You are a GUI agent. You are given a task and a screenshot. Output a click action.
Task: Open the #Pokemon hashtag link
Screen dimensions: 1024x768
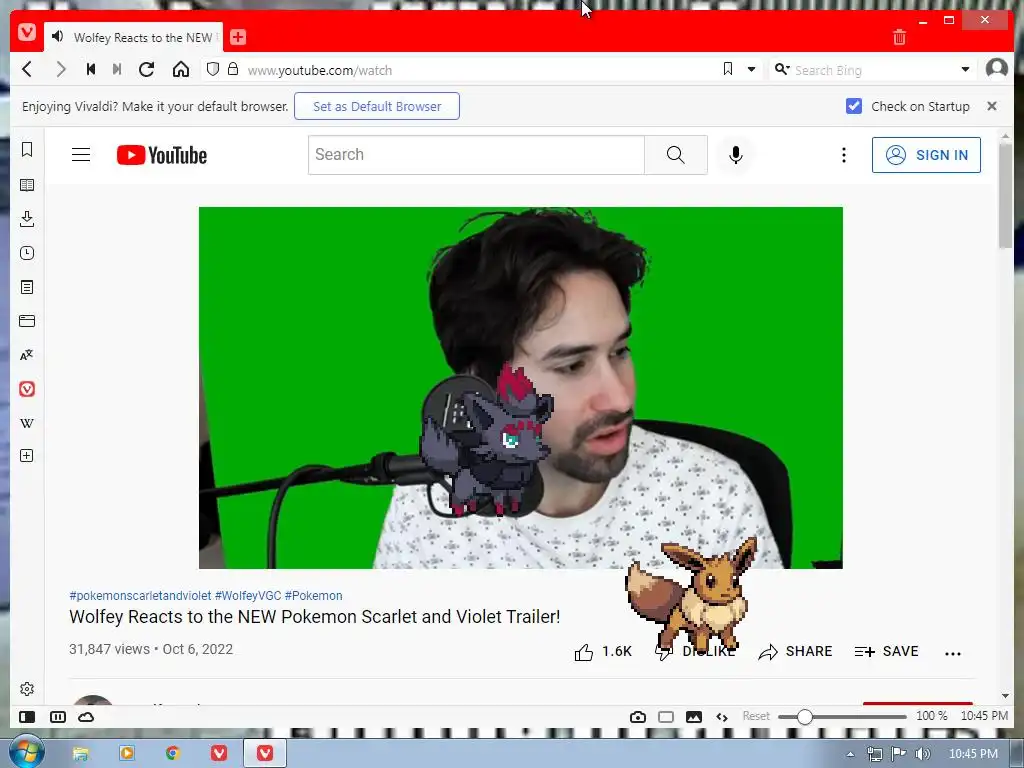(313, 596)
